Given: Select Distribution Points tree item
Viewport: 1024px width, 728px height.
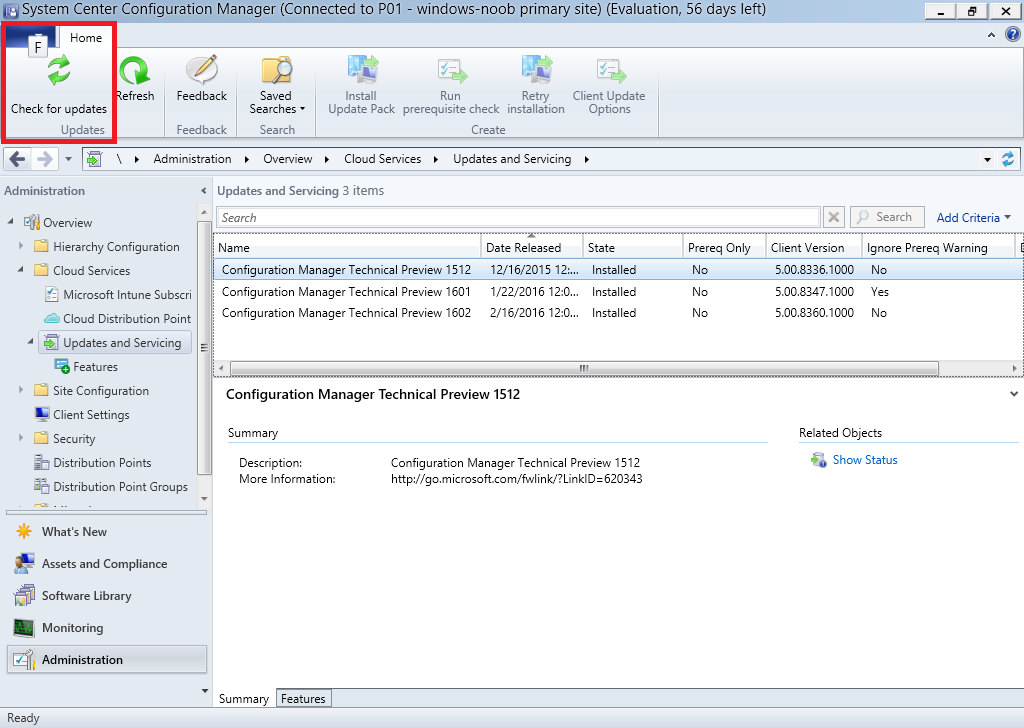Looking at the screenshot, I should click(93, 463).
